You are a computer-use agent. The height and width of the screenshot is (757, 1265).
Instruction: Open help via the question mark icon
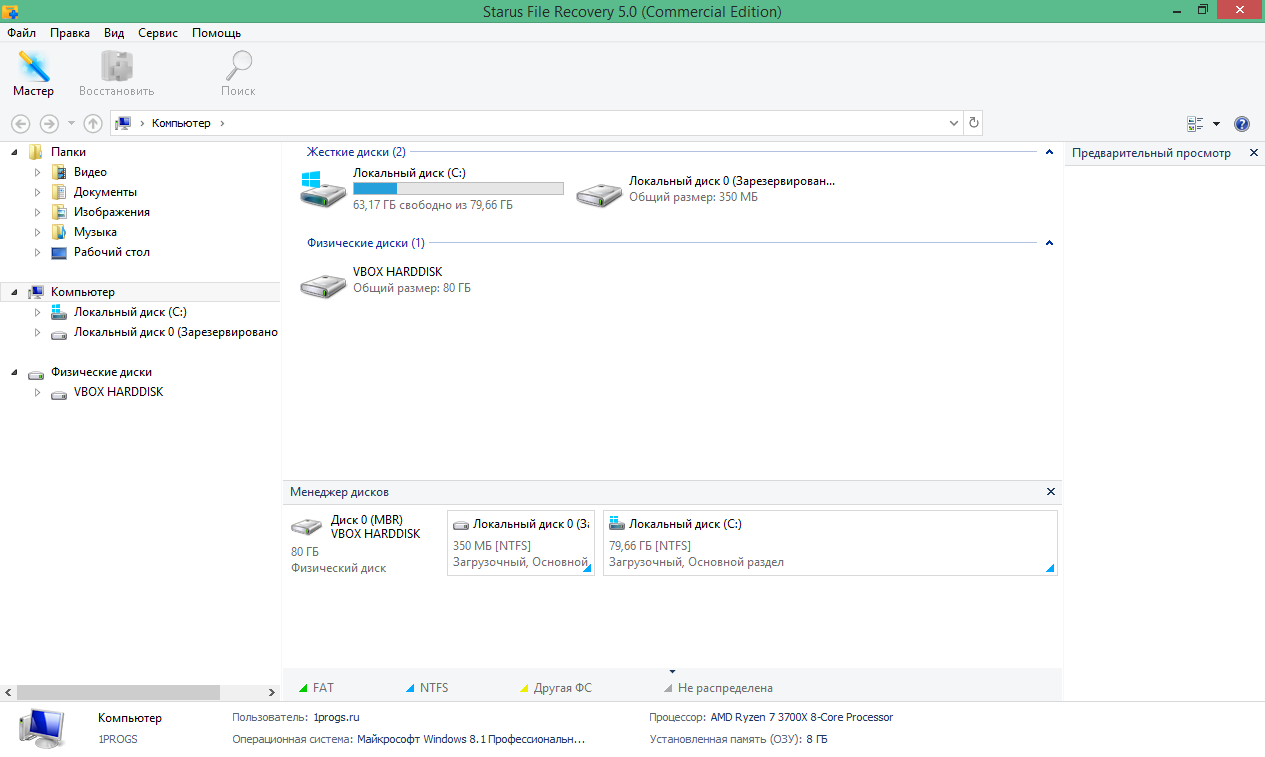coord(1241,123)
